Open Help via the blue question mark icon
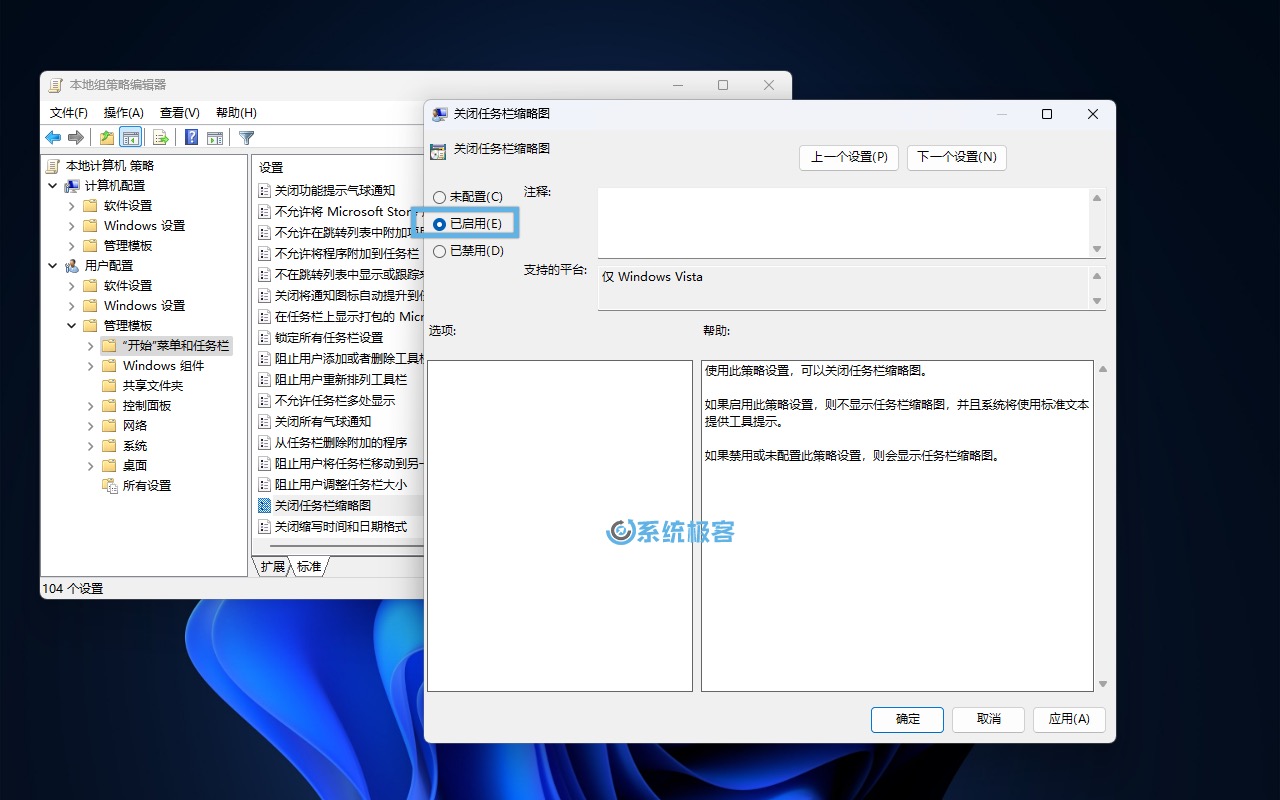The image size is (1280, 800). click(x=191, y=137)
